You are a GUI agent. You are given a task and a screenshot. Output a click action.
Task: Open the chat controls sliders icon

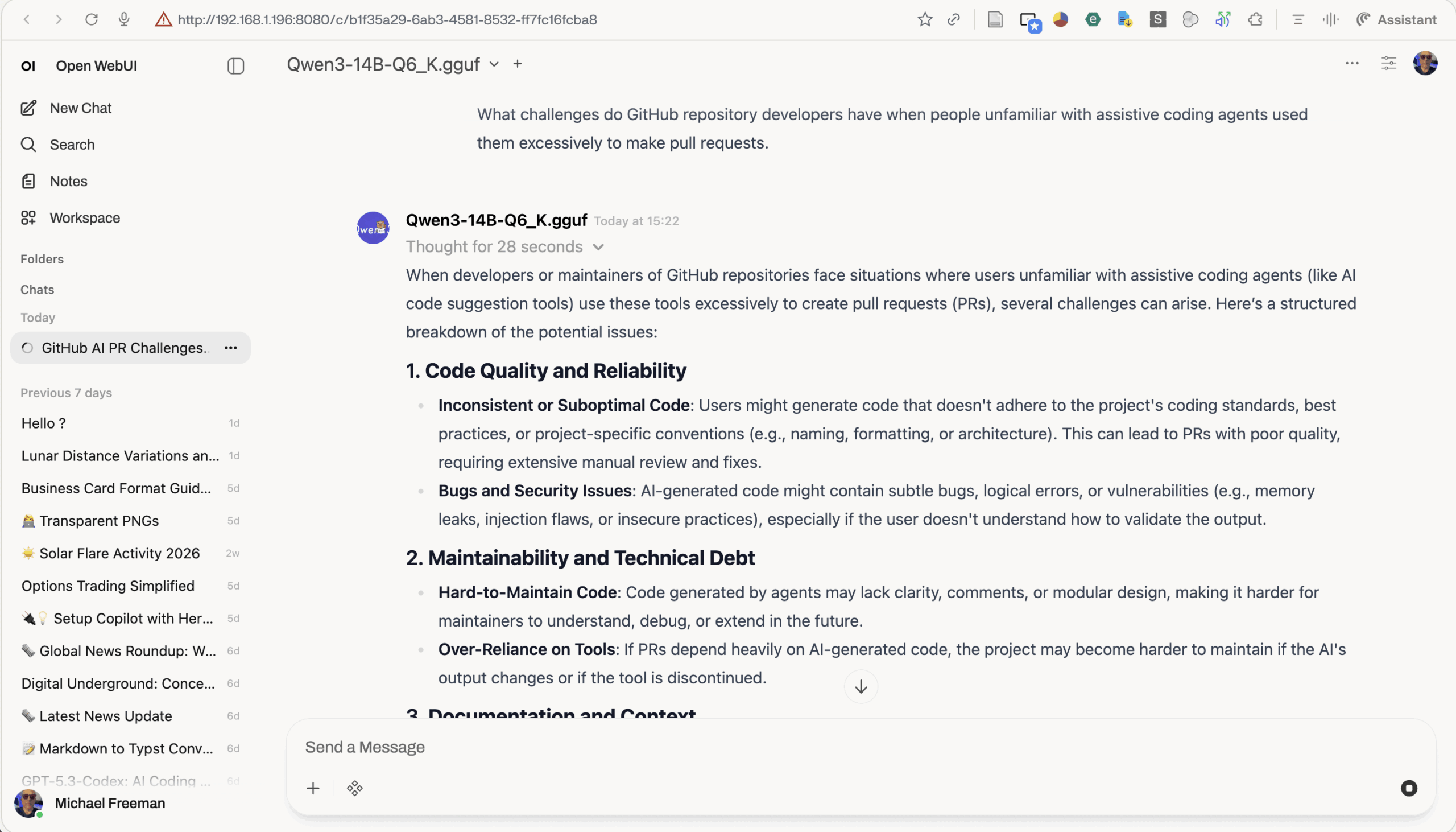coord(1388,63)
